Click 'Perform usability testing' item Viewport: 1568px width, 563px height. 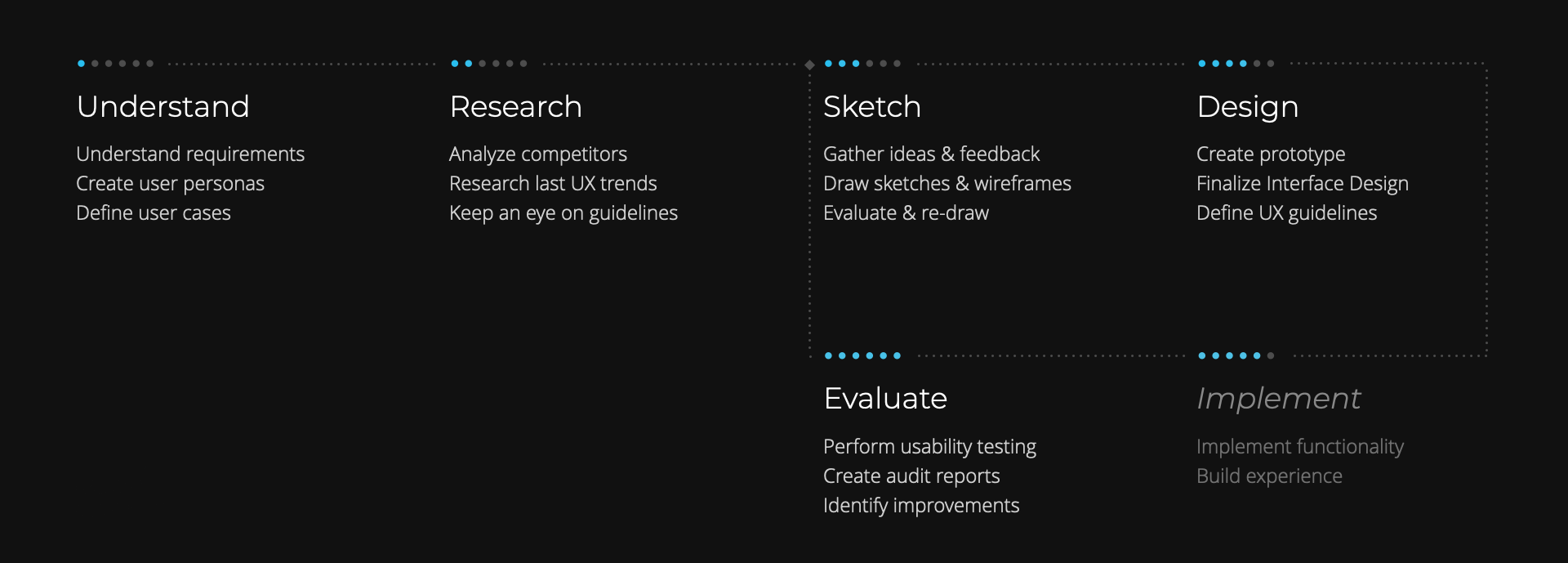929,447
